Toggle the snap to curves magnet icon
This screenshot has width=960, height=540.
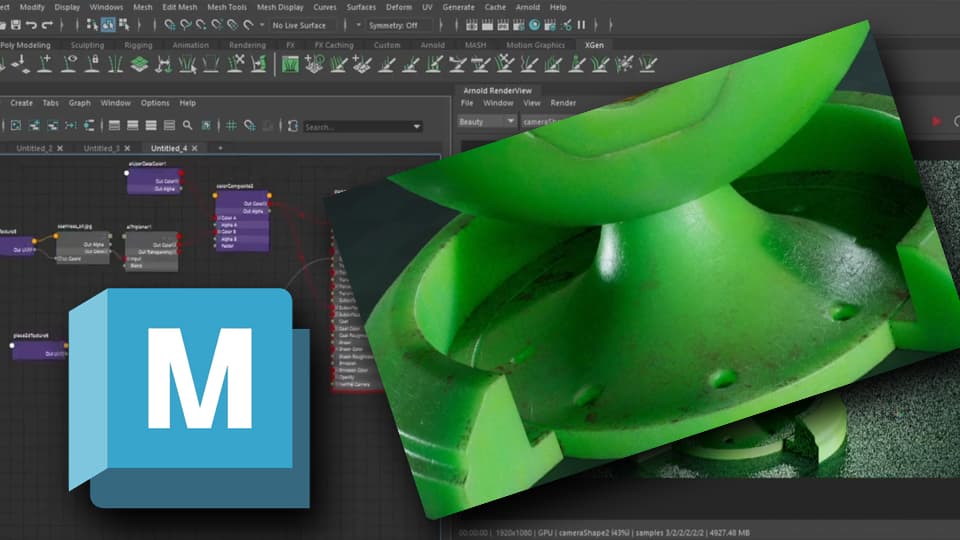[186, 25]
